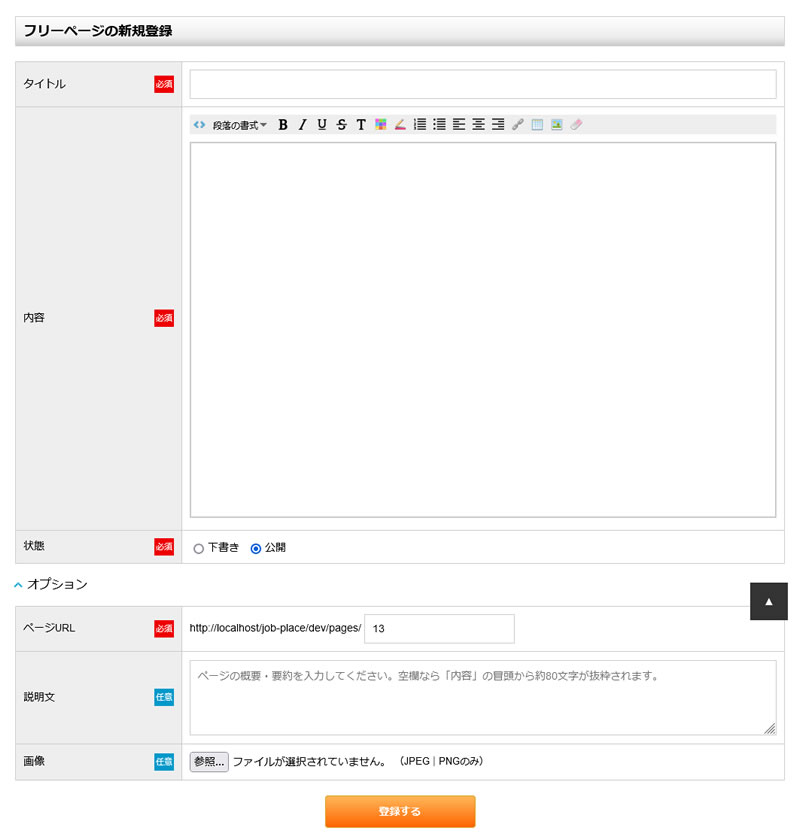The image size is (800, 840).
Task: Apply strikethrough formatting to text
Action: coord(342,125)
